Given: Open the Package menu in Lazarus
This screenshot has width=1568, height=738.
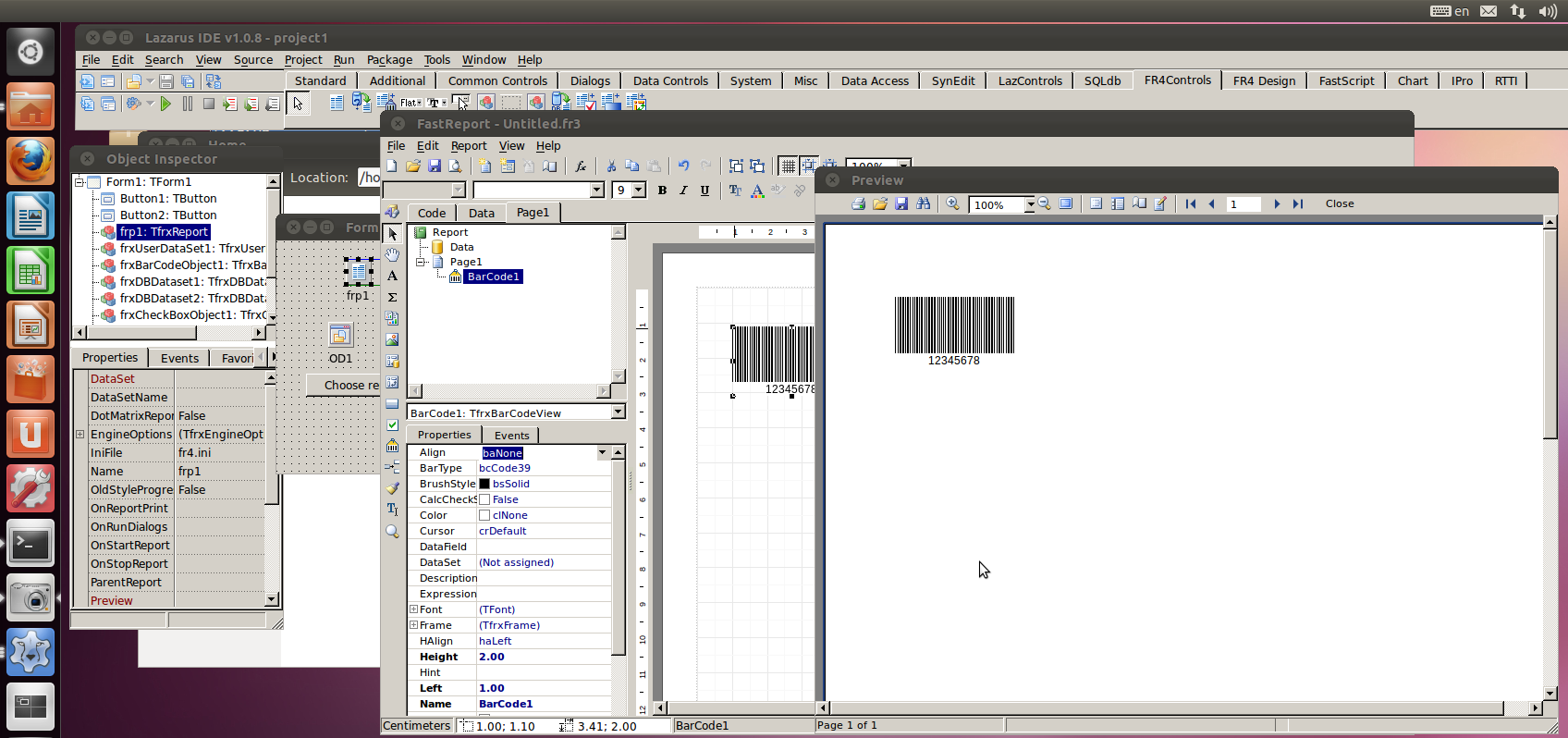Looking at the screenshot, I should click(389, 59).
